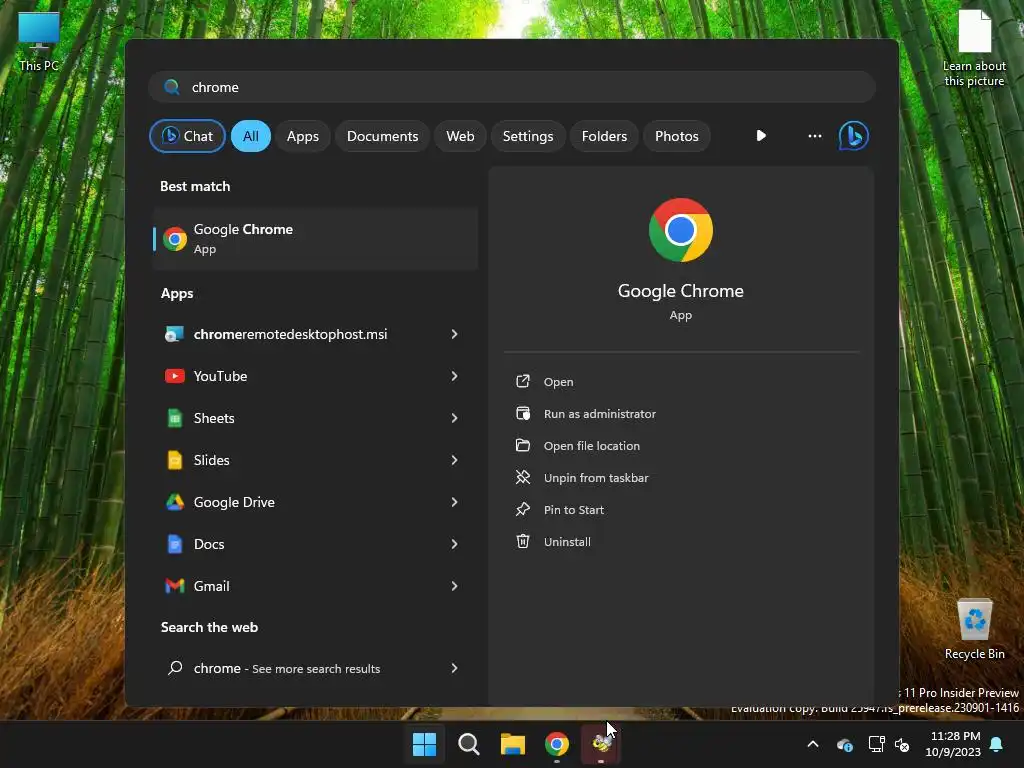Select the This PC desktop icon
Image resolution: width=1024 pixels, height=768 pixels.
(39, 42)
